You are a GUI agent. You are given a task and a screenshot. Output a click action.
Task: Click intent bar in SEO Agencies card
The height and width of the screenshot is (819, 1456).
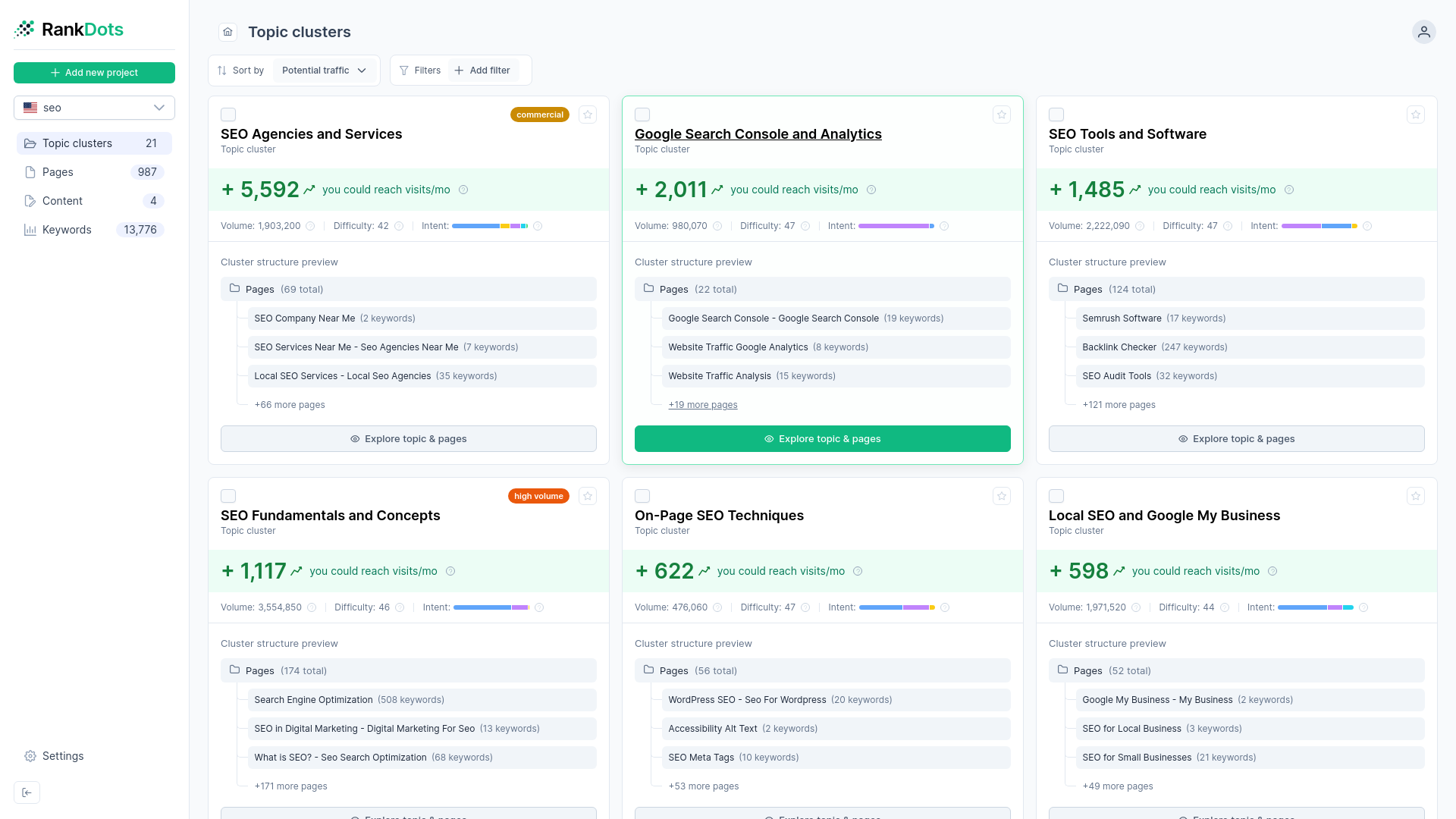pos(490,226)
